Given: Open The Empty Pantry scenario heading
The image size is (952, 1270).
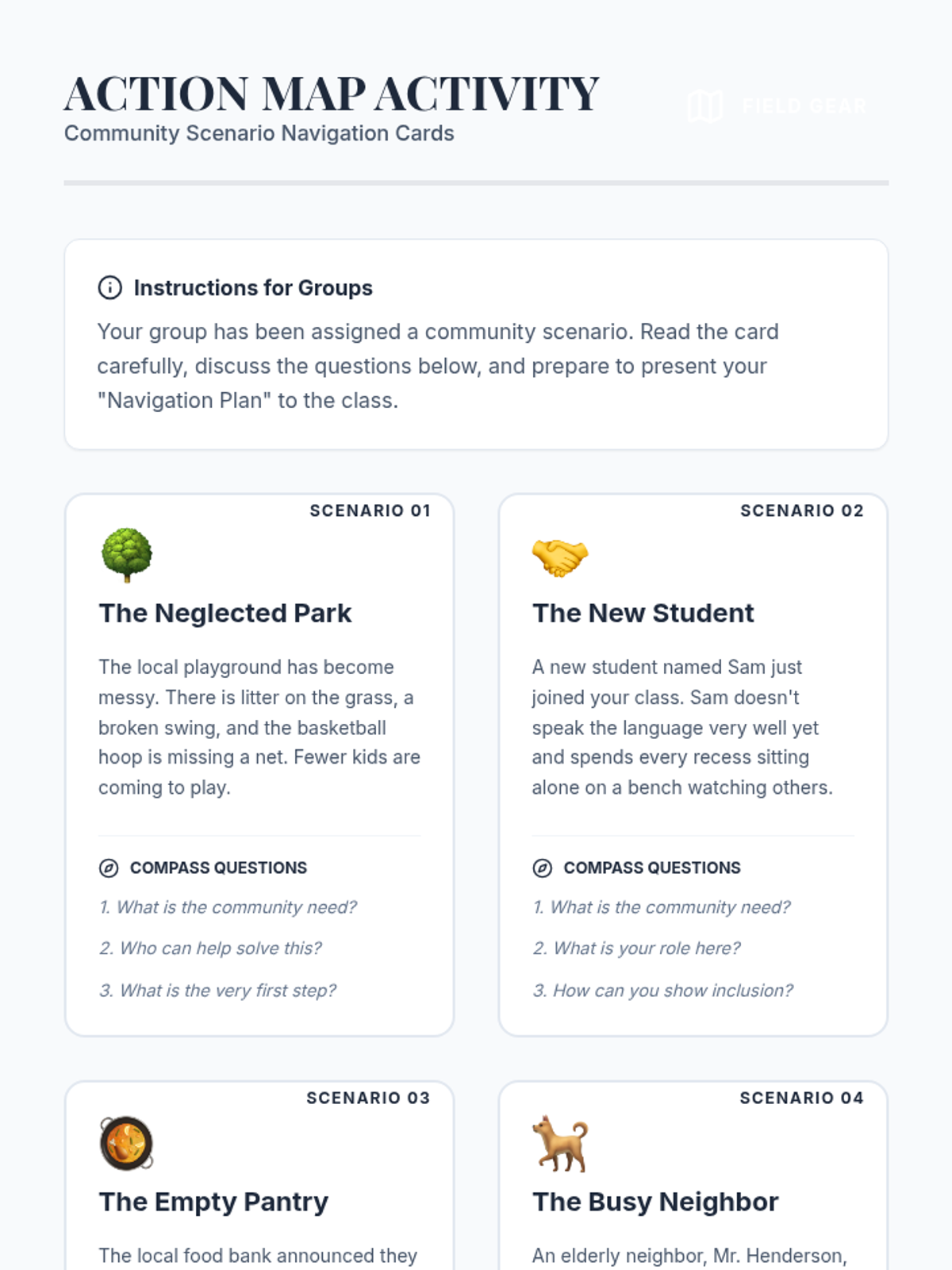Looking at the screenshot, I should pyautogui.click(x=213, y=1202).
